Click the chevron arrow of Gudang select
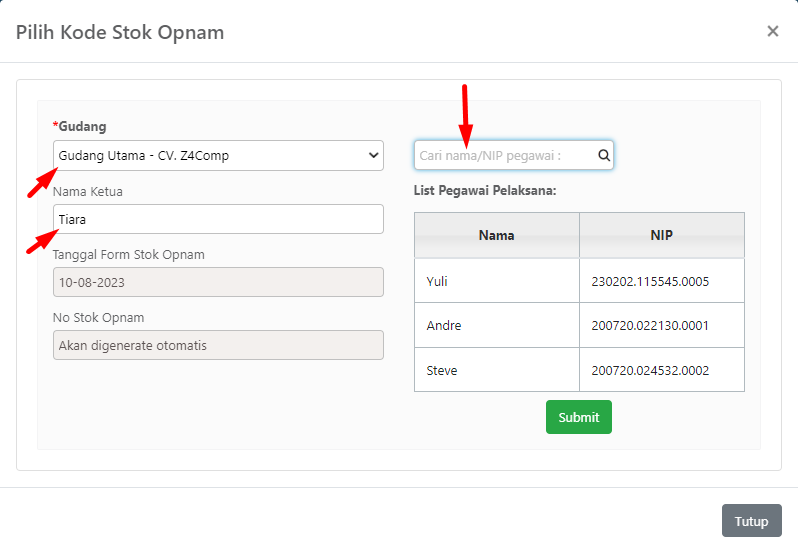 (374, 155)
